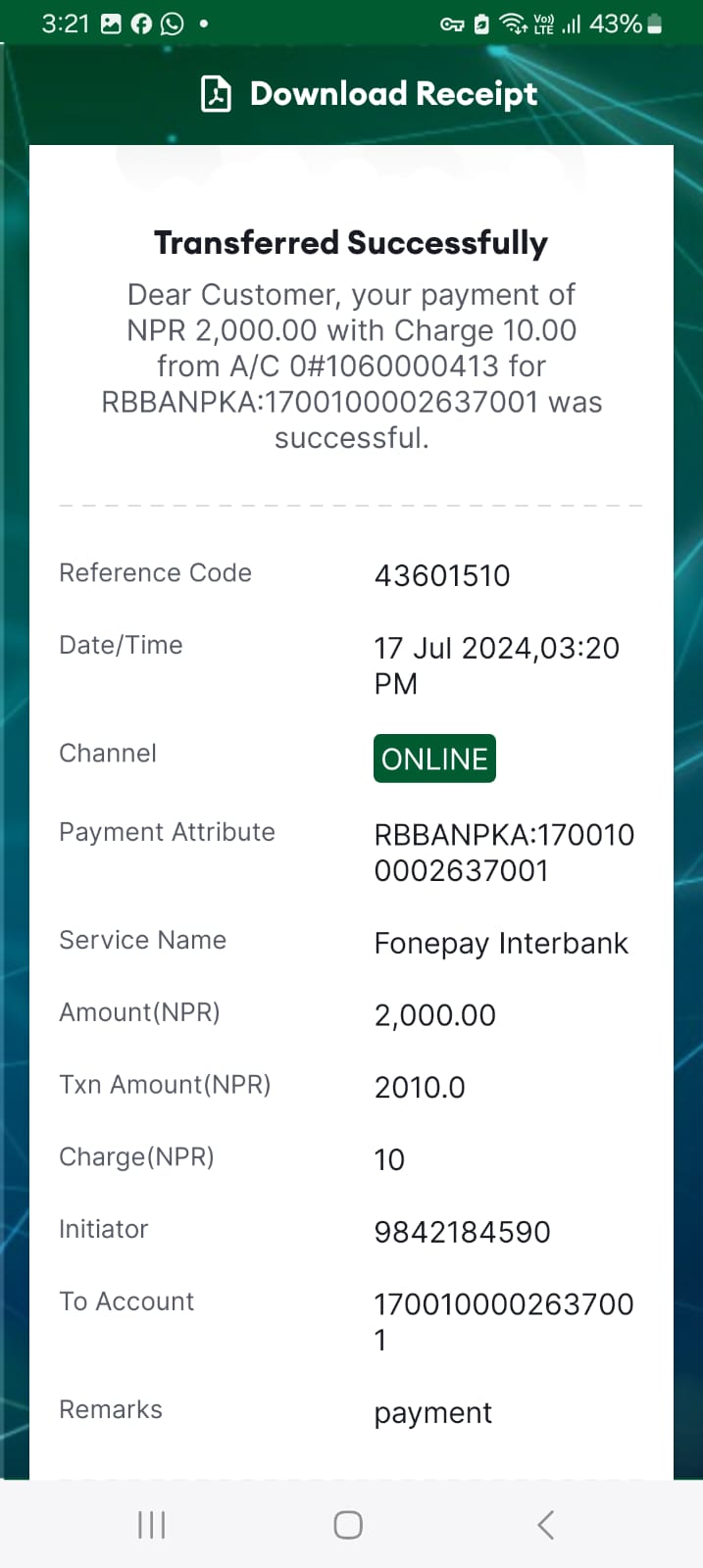Tap the Remarks value payment
703x1568 pixels.
432,1413
